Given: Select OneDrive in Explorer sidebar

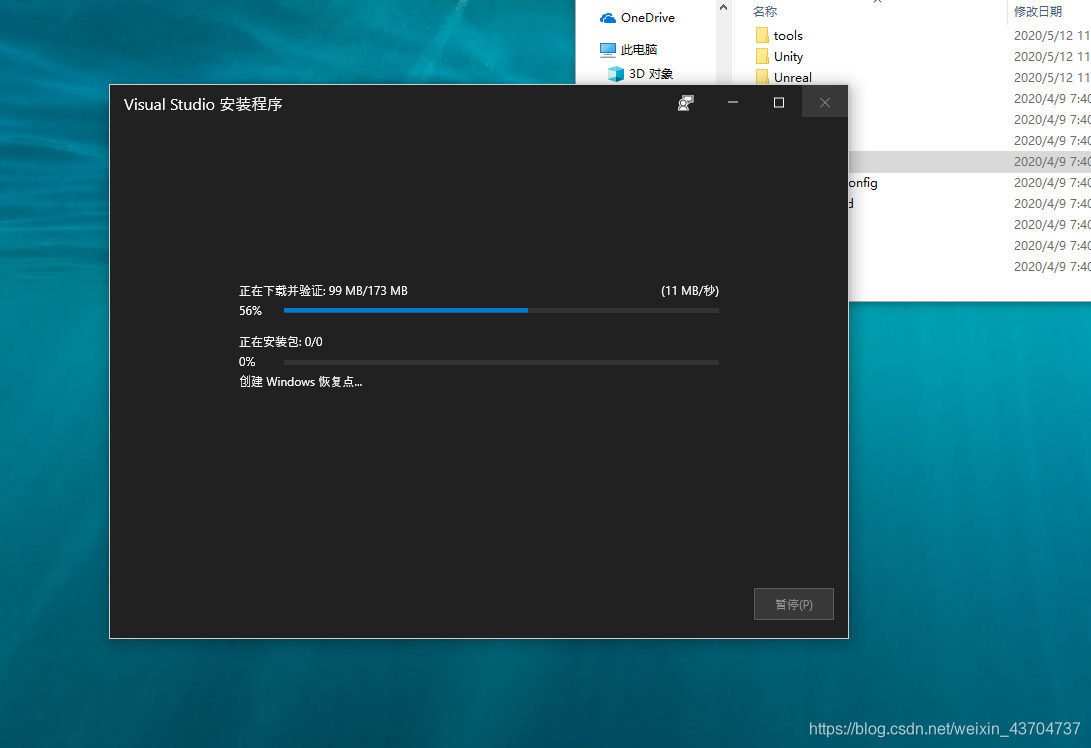Looking at the screenshot, I should tap(647, 18).
